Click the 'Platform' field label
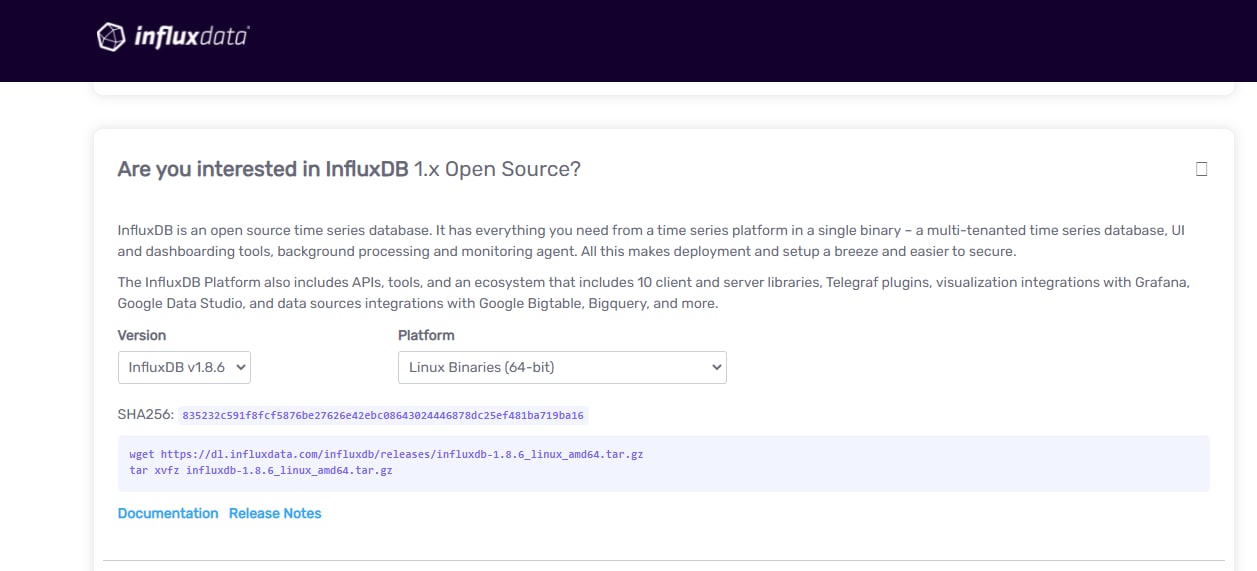The image size is (1257, 571). (426, 335)
